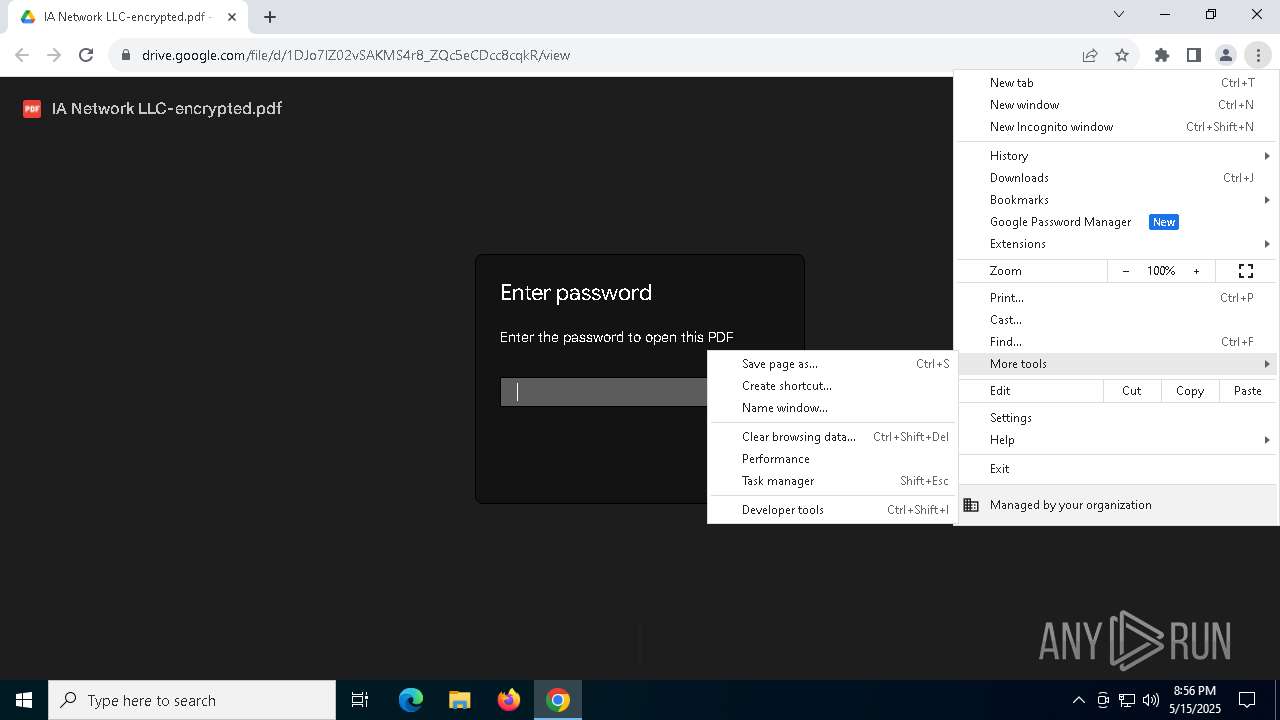Viewport: 1280px width, 720px height.
Task: Open Google Password Manager
Action: tap(1116, 222)
